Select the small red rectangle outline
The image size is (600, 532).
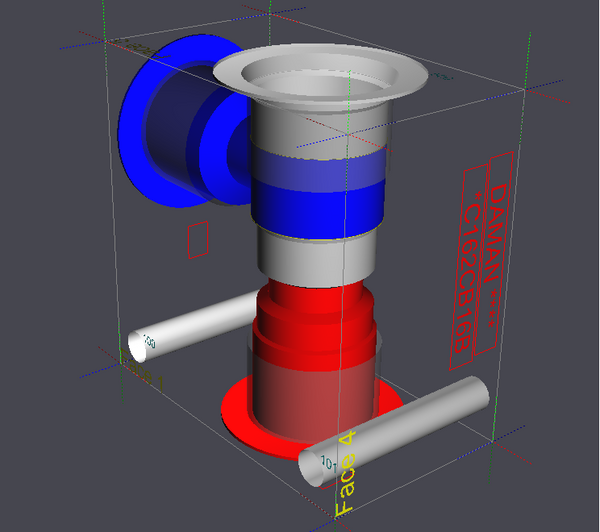(198, 240)
